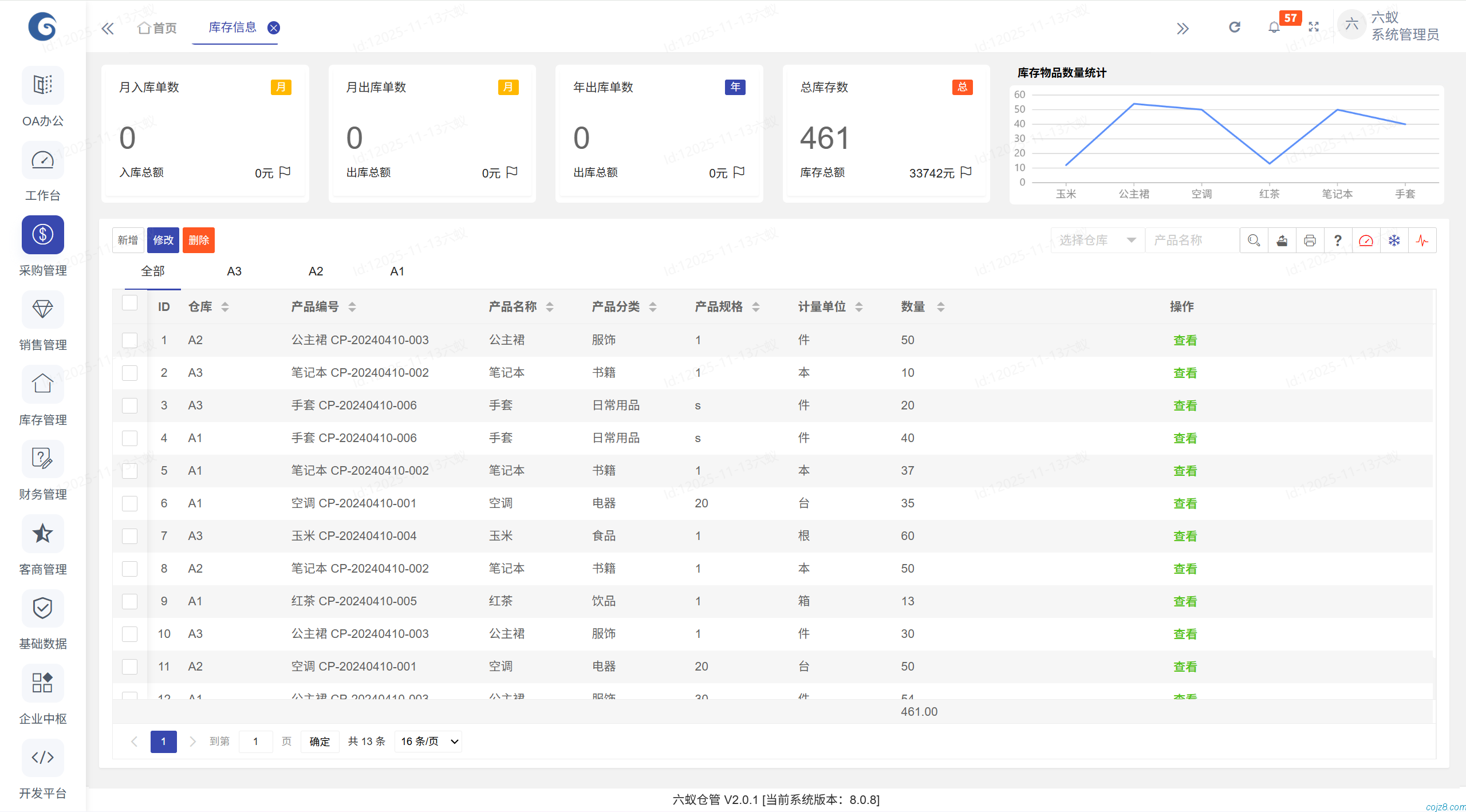Check the select-all checkbox in table header
The width and height of the screenshot is (1466, 812).
[130, 303]
